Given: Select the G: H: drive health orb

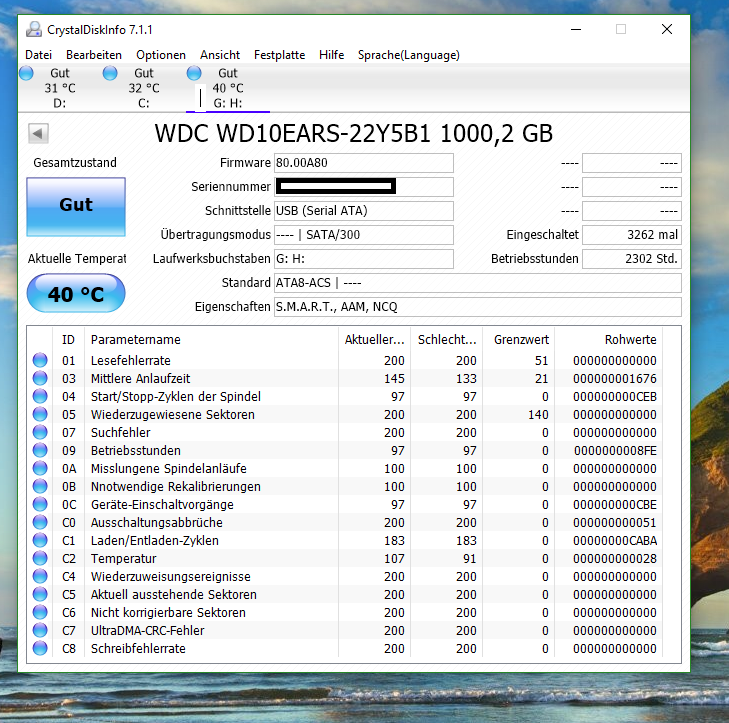Looking at the screenshot, I should click(x=194, y=73).
